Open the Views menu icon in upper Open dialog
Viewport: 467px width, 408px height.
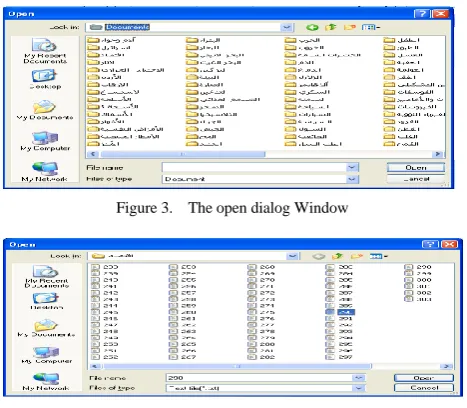click(371, 27)
